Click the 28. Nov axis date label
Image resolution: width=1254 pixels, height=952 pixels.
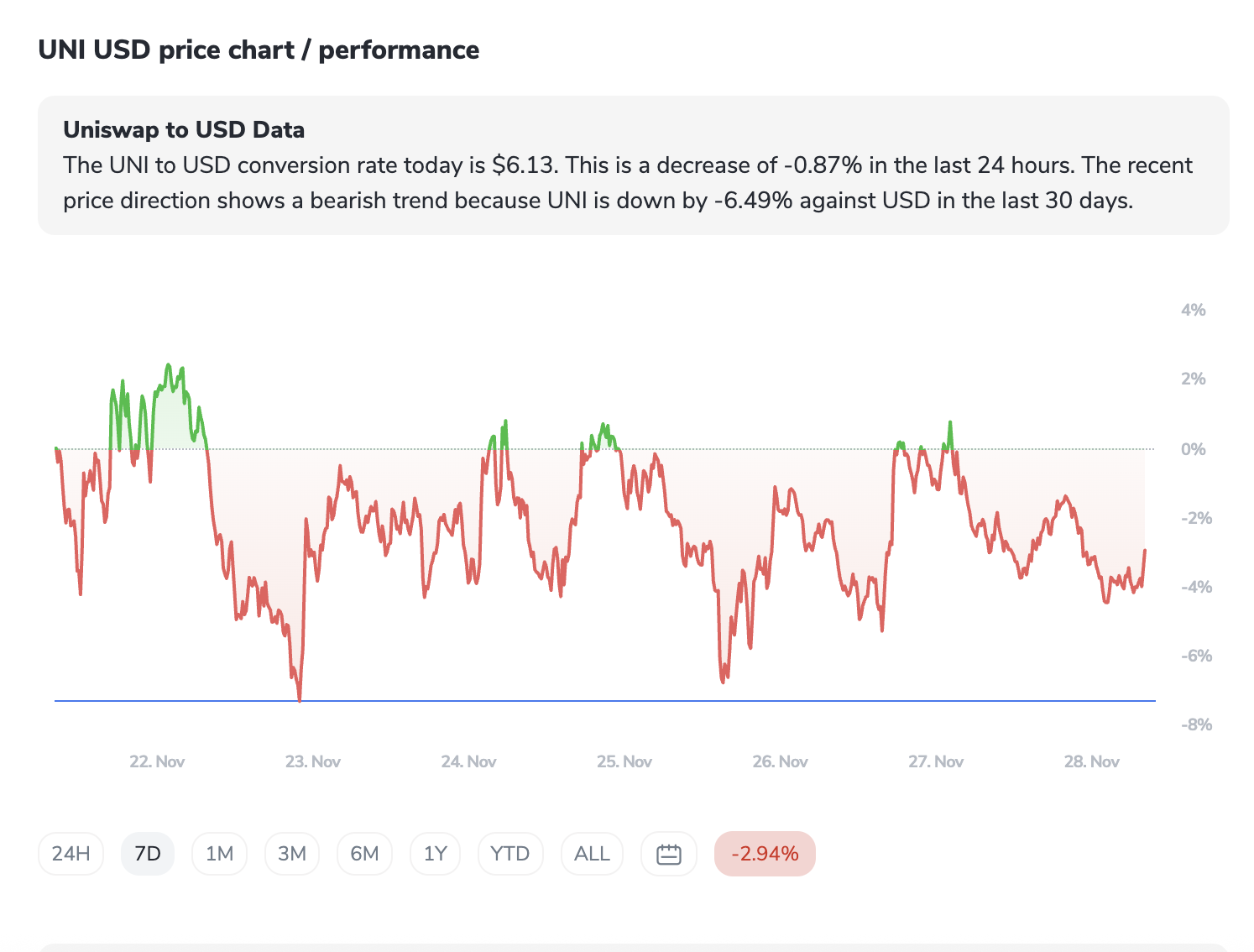[x=1091, y=761]
